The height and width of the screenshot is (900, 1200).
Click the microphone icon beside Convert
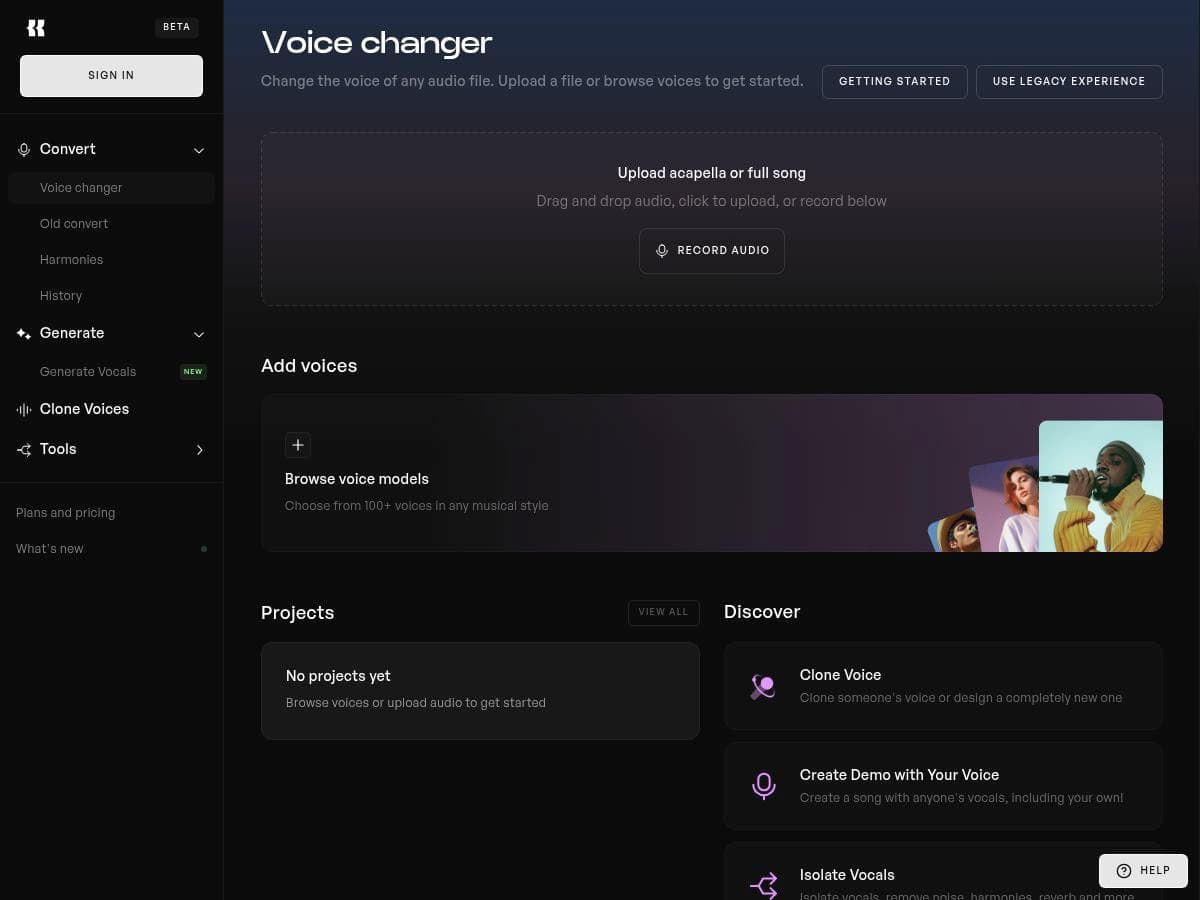click(24, 150)
